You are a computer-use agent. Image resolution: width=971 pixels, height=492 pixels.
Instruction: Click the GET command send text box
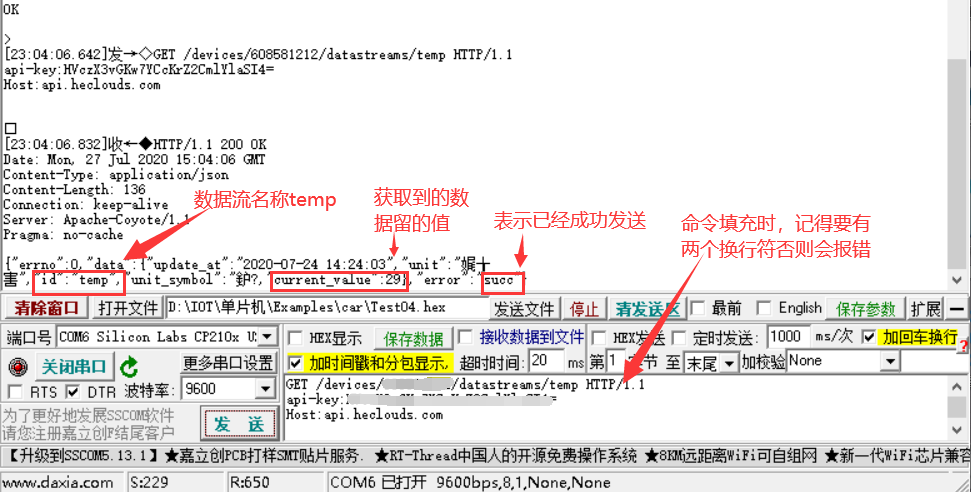point(616,407)
